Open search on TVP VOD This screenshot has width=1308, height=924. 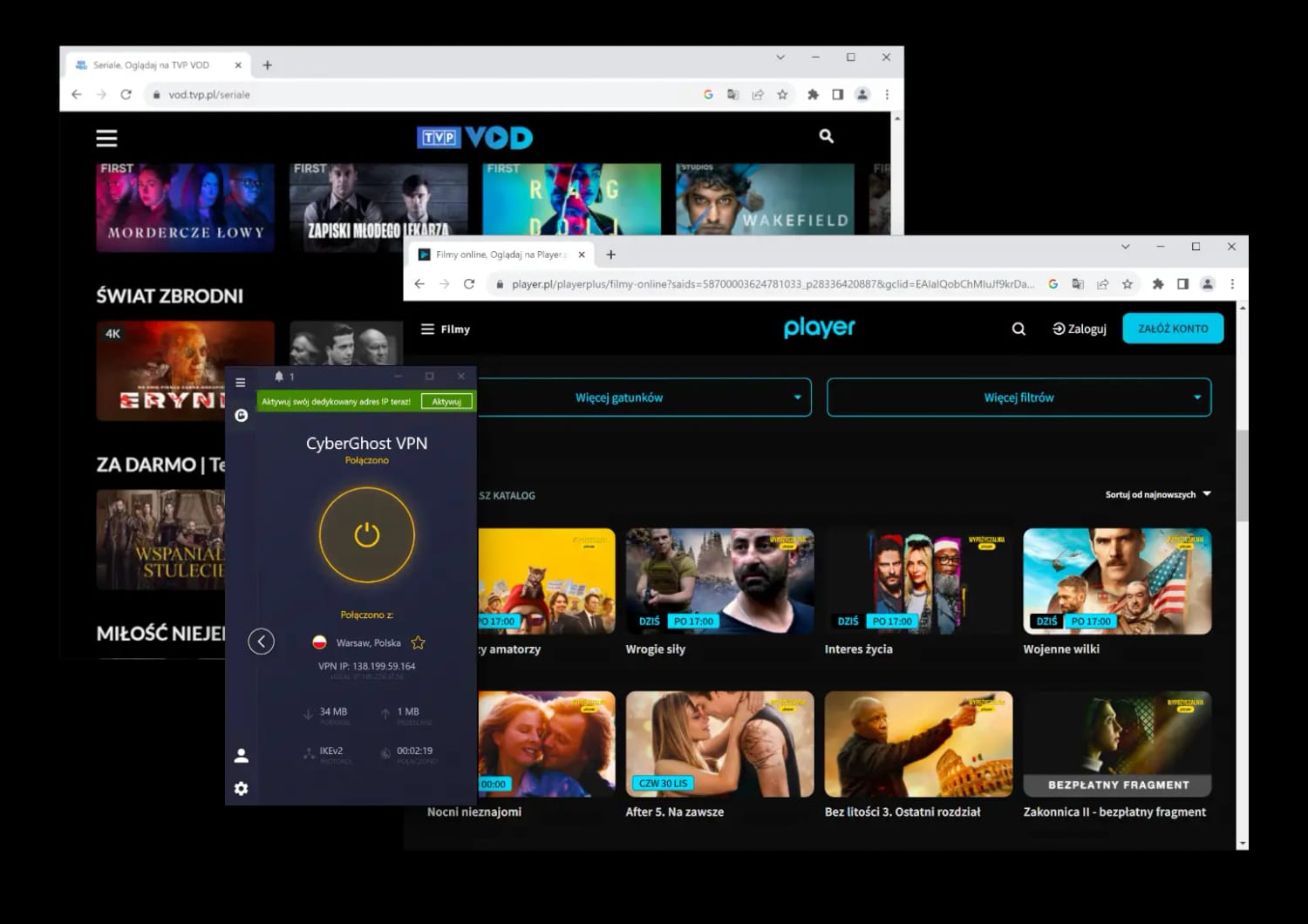pos(826,137)
